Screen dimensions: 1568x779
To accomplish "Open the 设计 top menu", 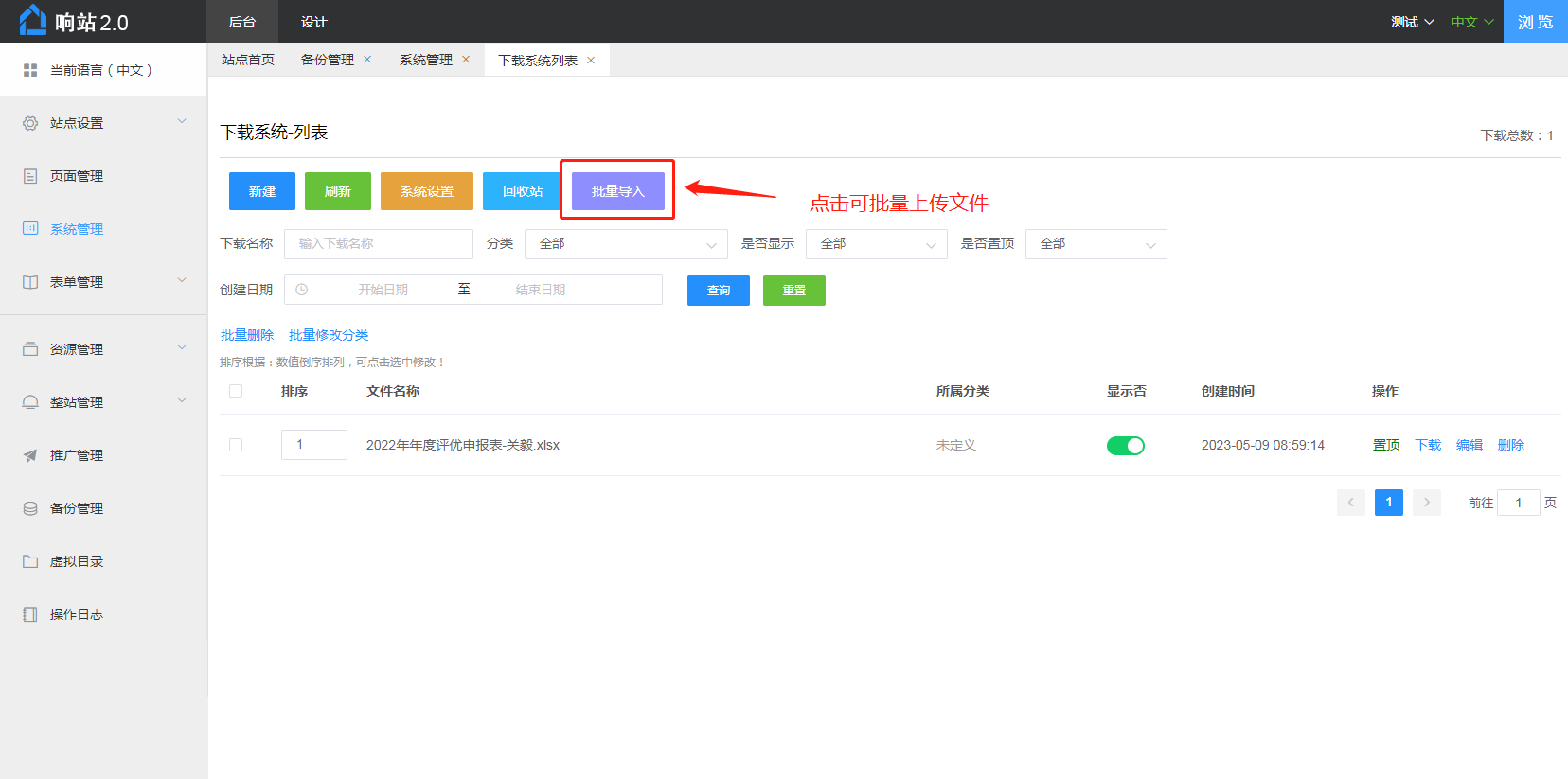I will pyautogui.click(x=313, y=22).
